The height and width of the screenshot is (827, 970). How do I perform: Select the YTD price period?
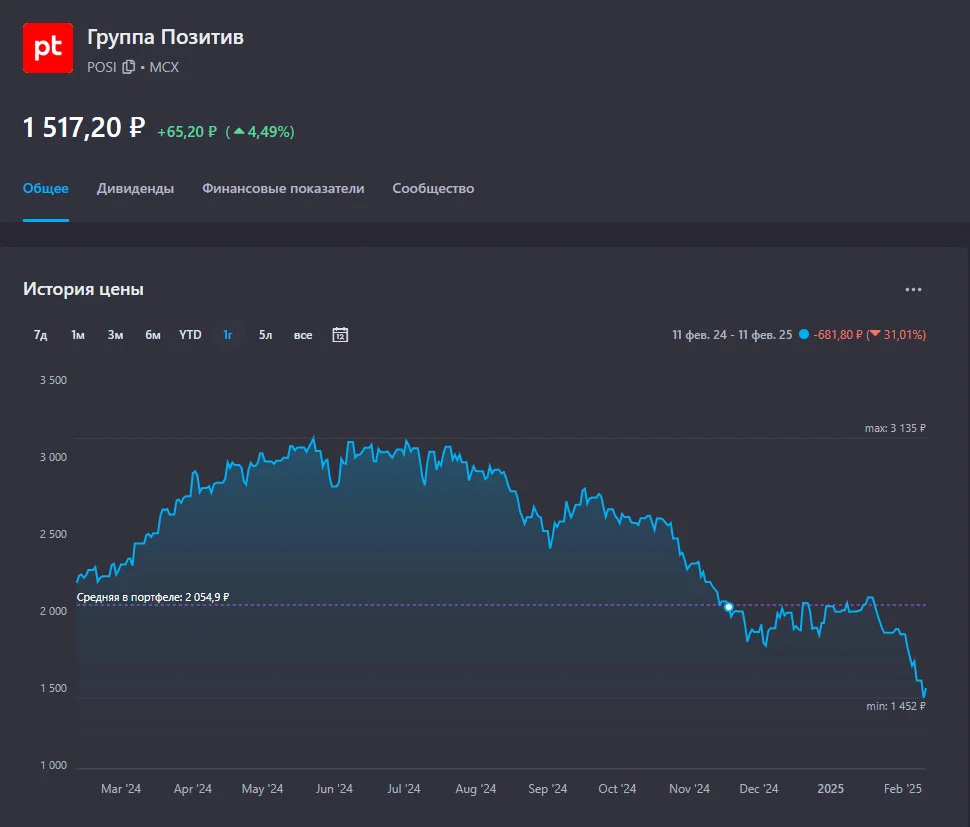tap(190, 335)
